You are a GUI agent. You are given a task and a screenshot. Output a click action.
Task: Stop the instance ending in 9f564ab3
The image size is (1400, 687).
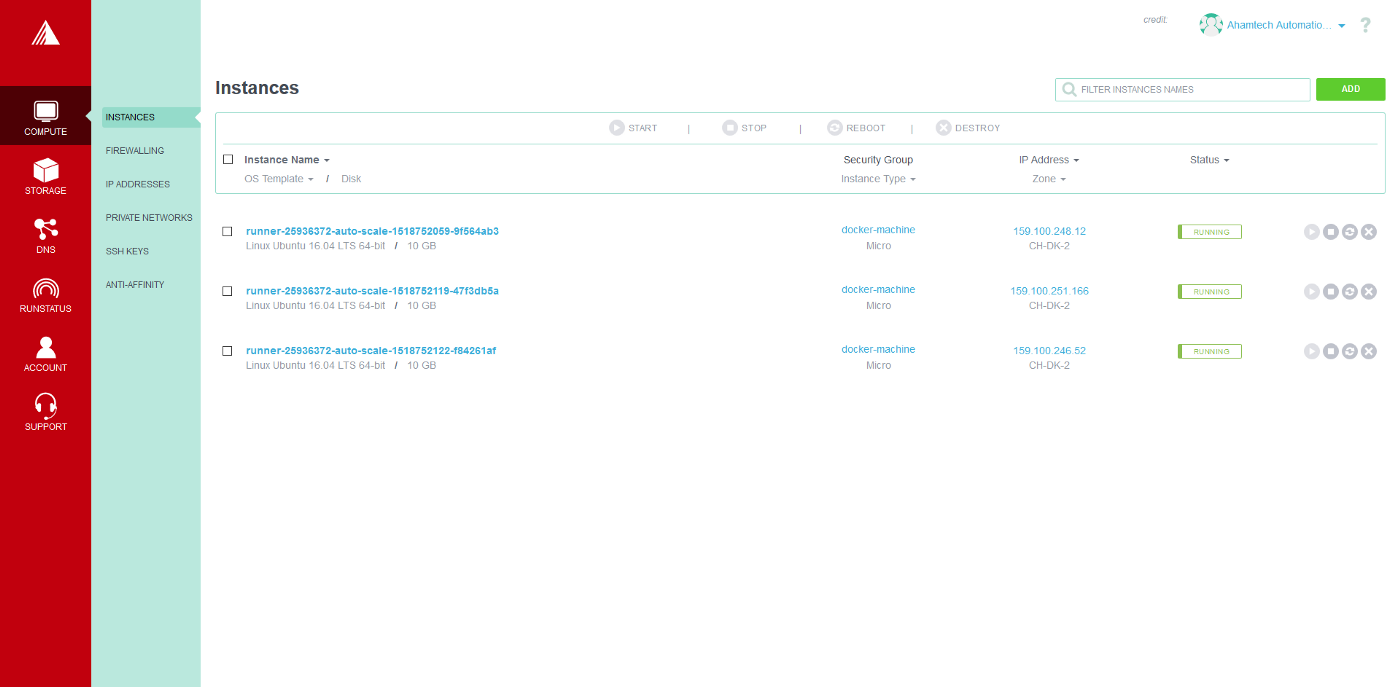coord(1330,232)
